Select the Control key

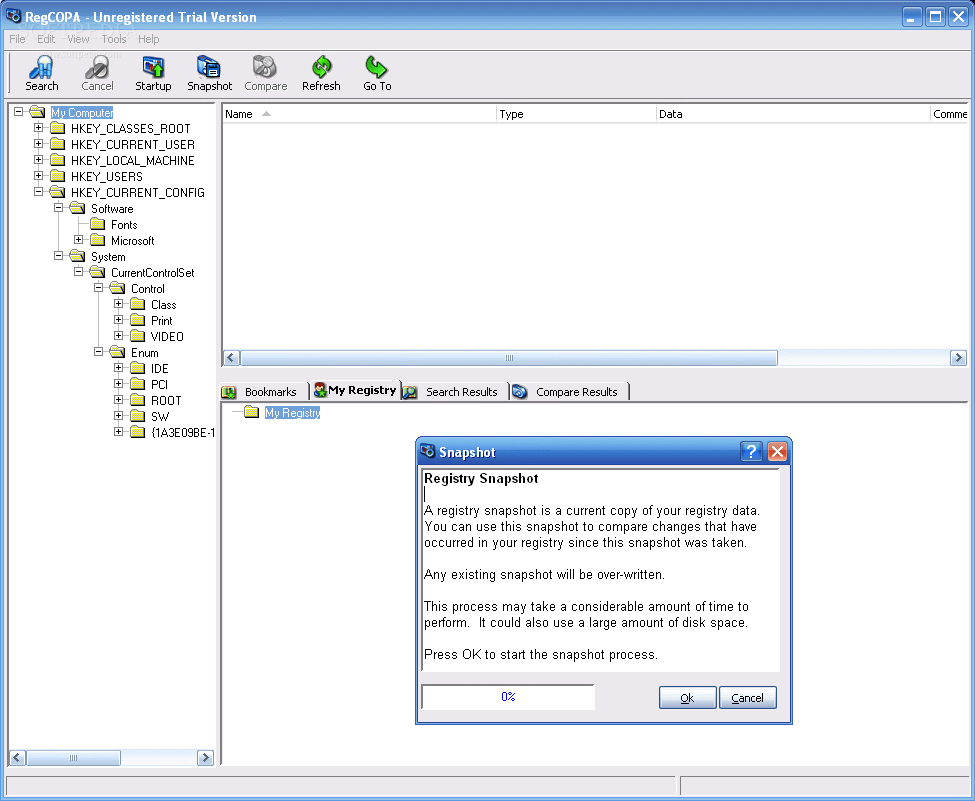[147, 289]
